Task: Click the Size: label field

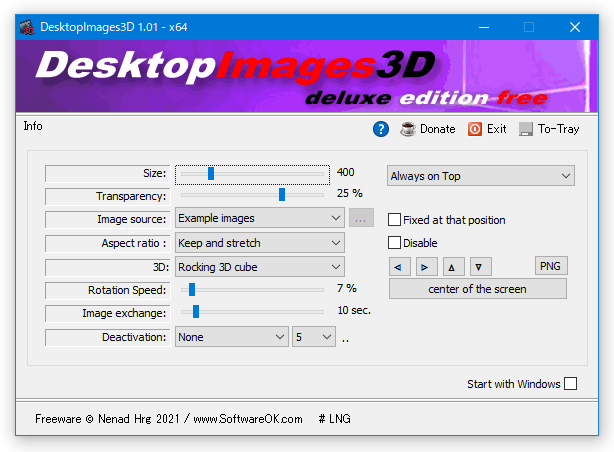Action: [108, 174]
